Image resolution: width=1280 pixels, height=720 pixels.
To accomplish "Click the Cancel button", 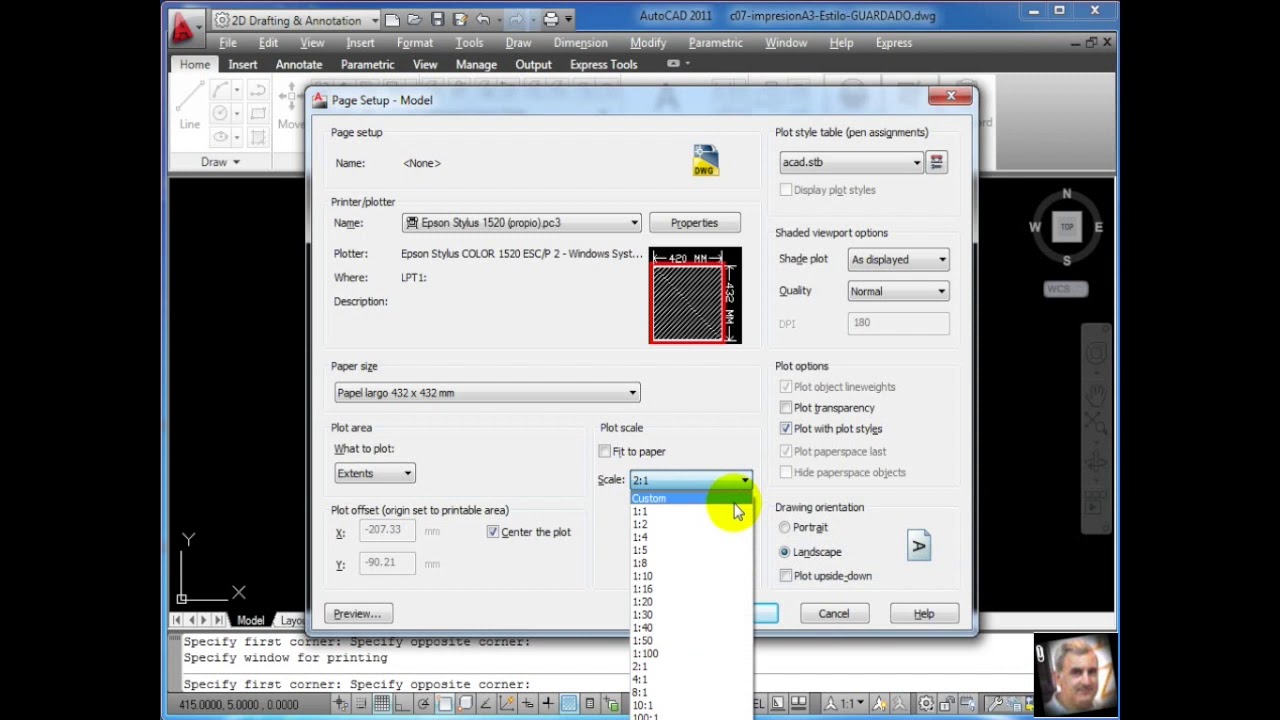I will (834, 614).
